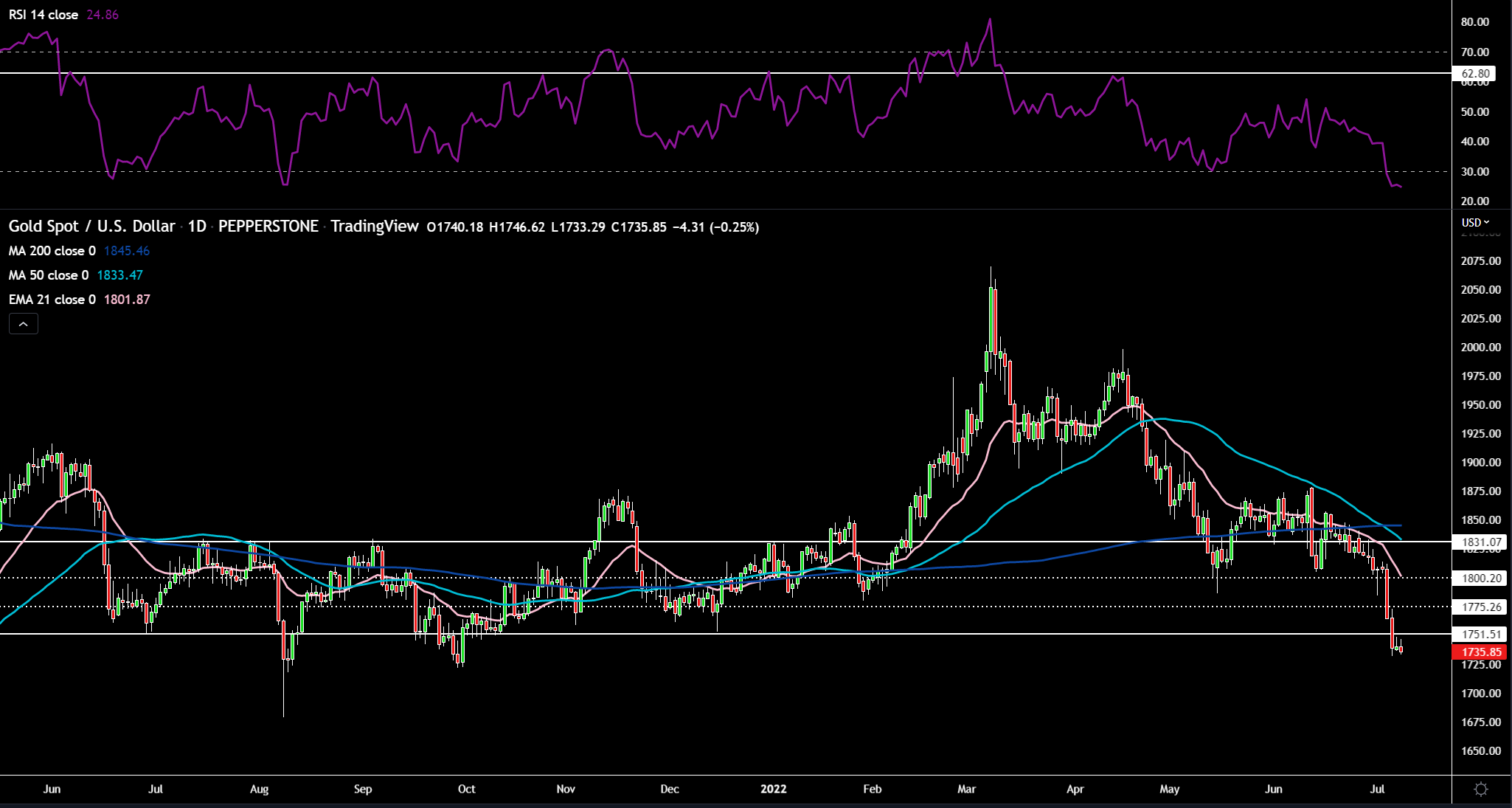
Task: Click the EMA 21 value 1801.87
Action: (x=127, y=300)
